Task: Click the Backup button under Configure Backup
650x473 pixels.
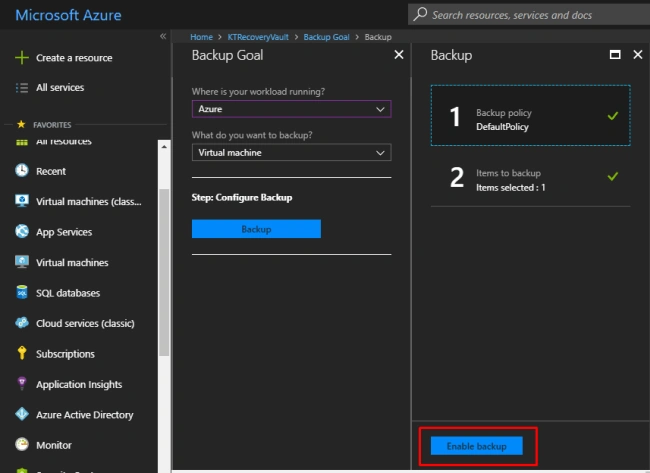Action: (x=256, y=229)
